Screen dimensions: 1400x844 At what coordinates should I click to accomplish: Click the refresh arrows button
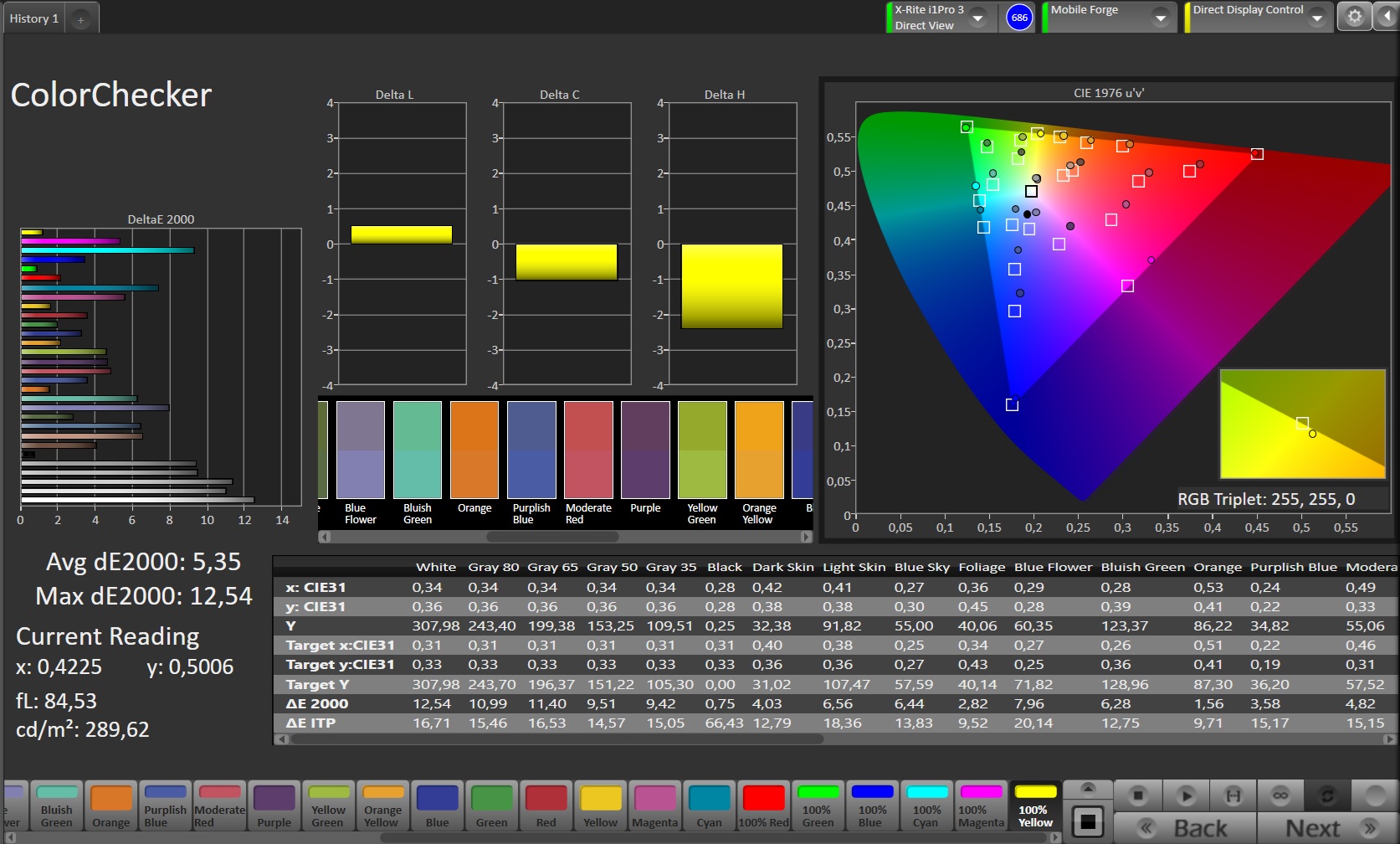coord(1326,795)
